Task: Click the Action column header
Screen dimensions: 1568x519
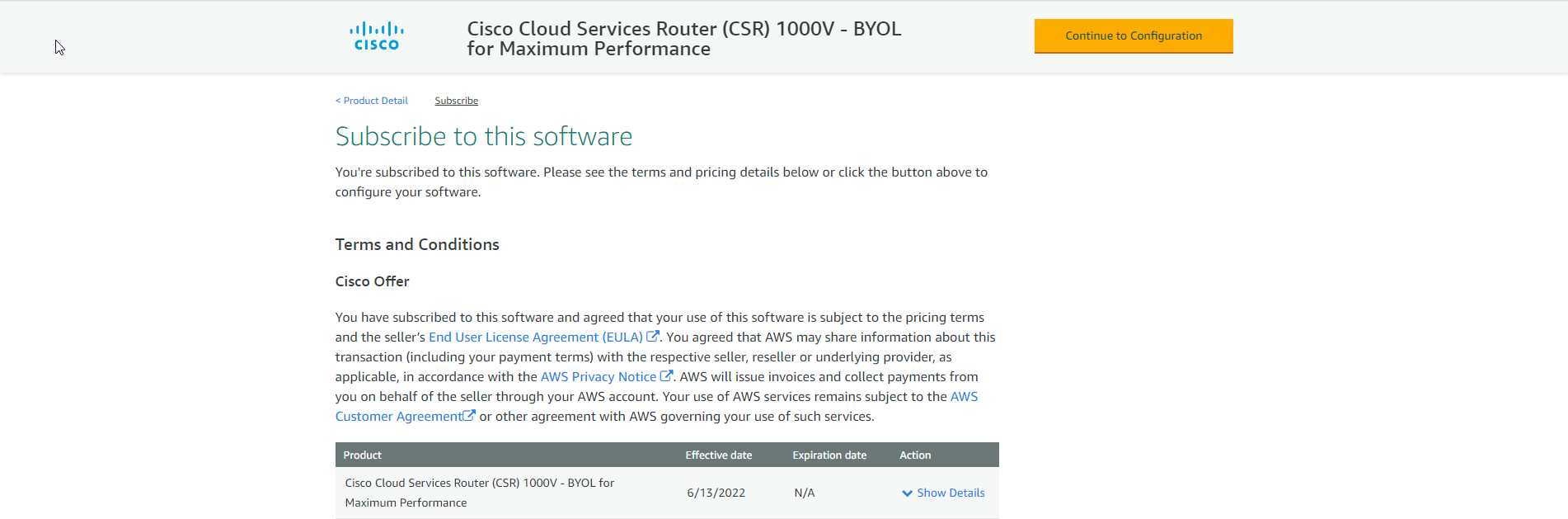Action: pos(915,455)
